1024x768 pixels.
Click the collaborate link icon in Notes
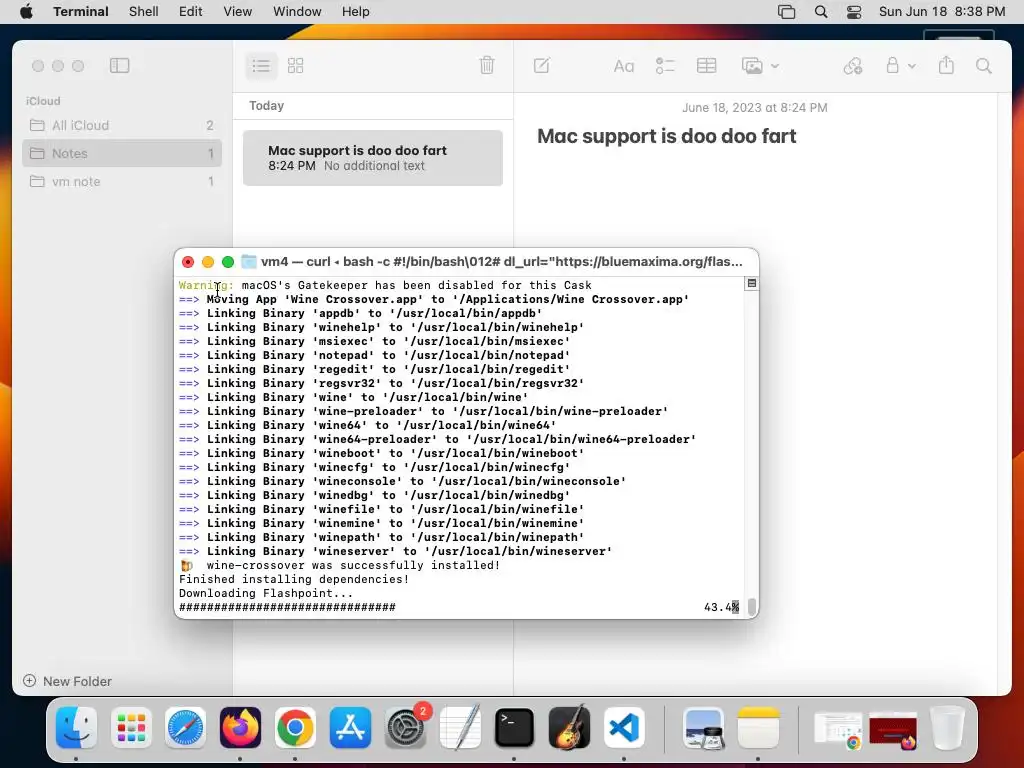click(x=853, y=65)
